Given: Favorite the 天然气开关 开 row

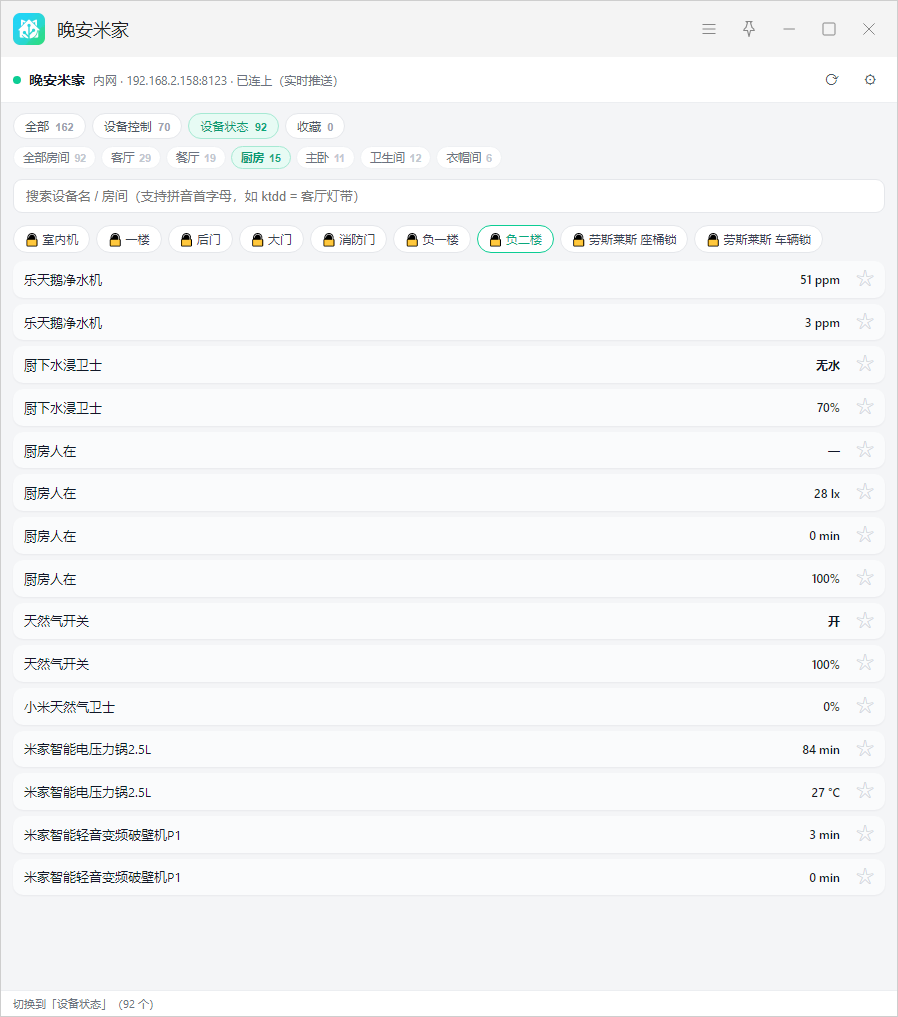Looking at the screenshot, I should (x=865, y=621).
